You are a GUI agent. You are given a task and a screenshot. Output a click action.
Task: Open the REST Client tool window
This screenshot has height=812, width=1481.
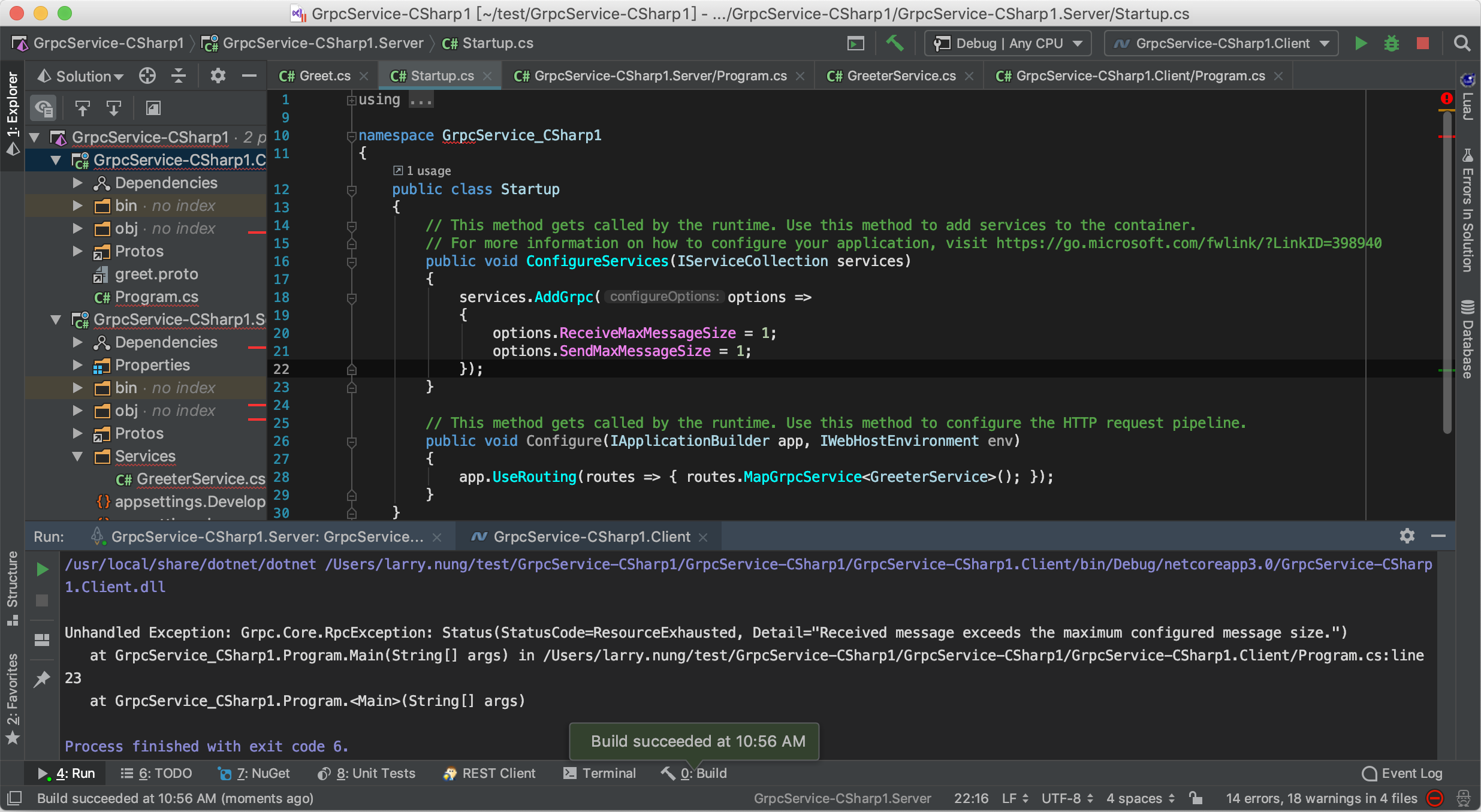tap(489, 773)
